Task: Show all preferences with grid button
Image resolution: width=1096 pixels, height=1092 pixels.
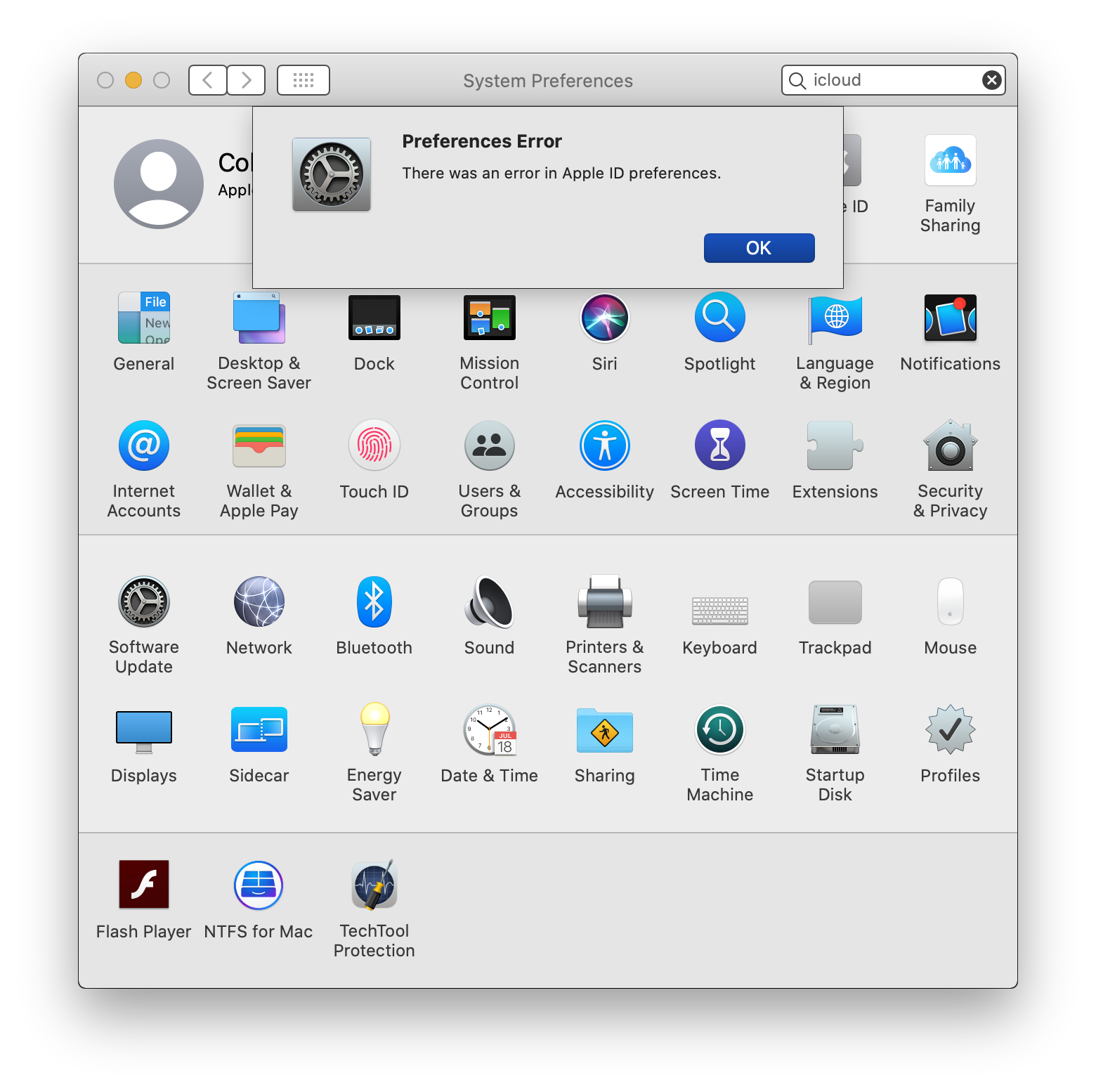Action: (304, 80)
